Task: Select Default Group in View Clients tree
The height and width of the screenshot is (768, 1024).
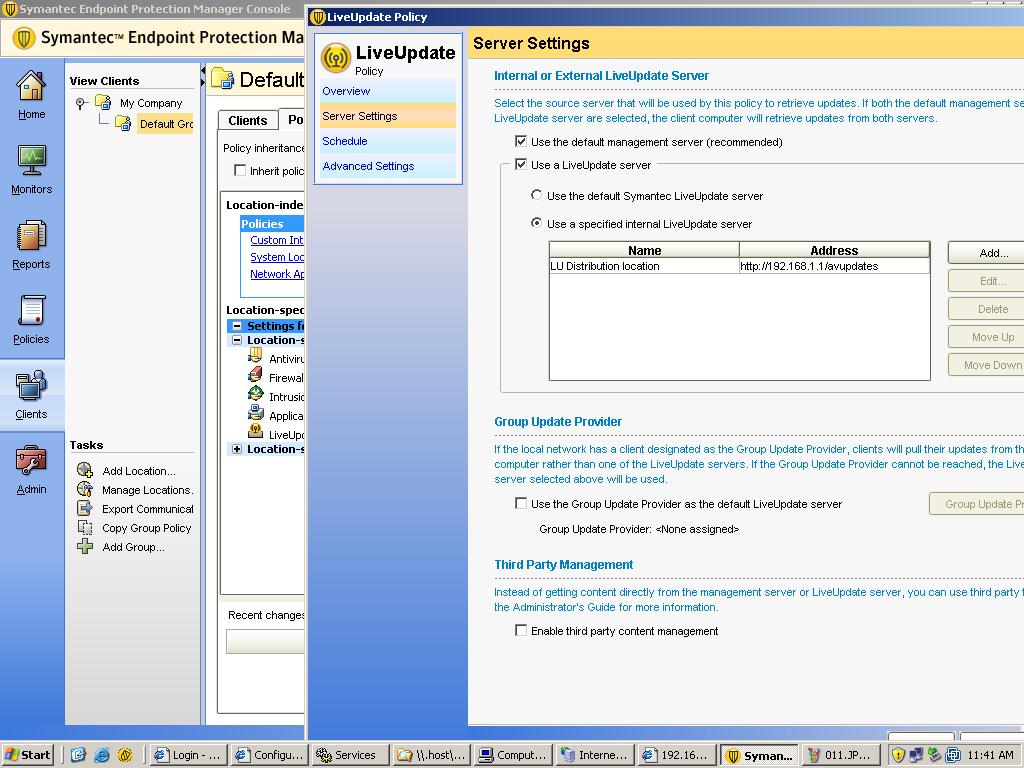Action: pyautogui.click(x=166, y=123)
